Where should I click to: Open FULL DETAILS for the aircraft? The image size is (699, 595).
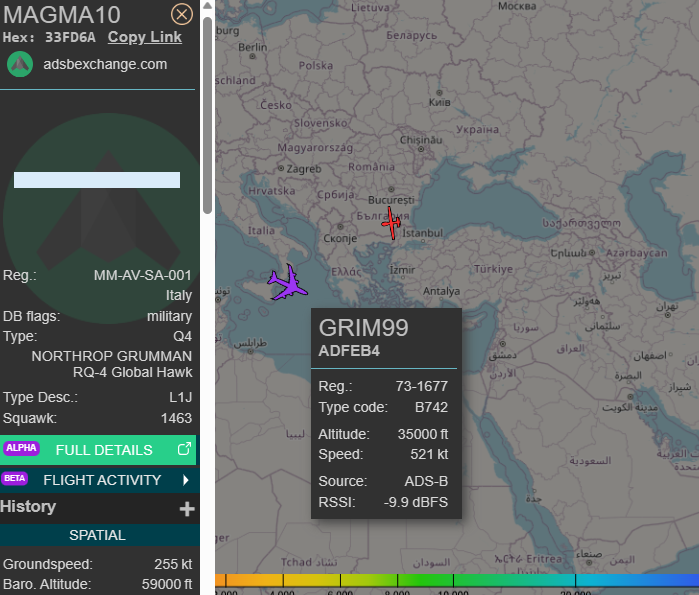coord(98,450)
